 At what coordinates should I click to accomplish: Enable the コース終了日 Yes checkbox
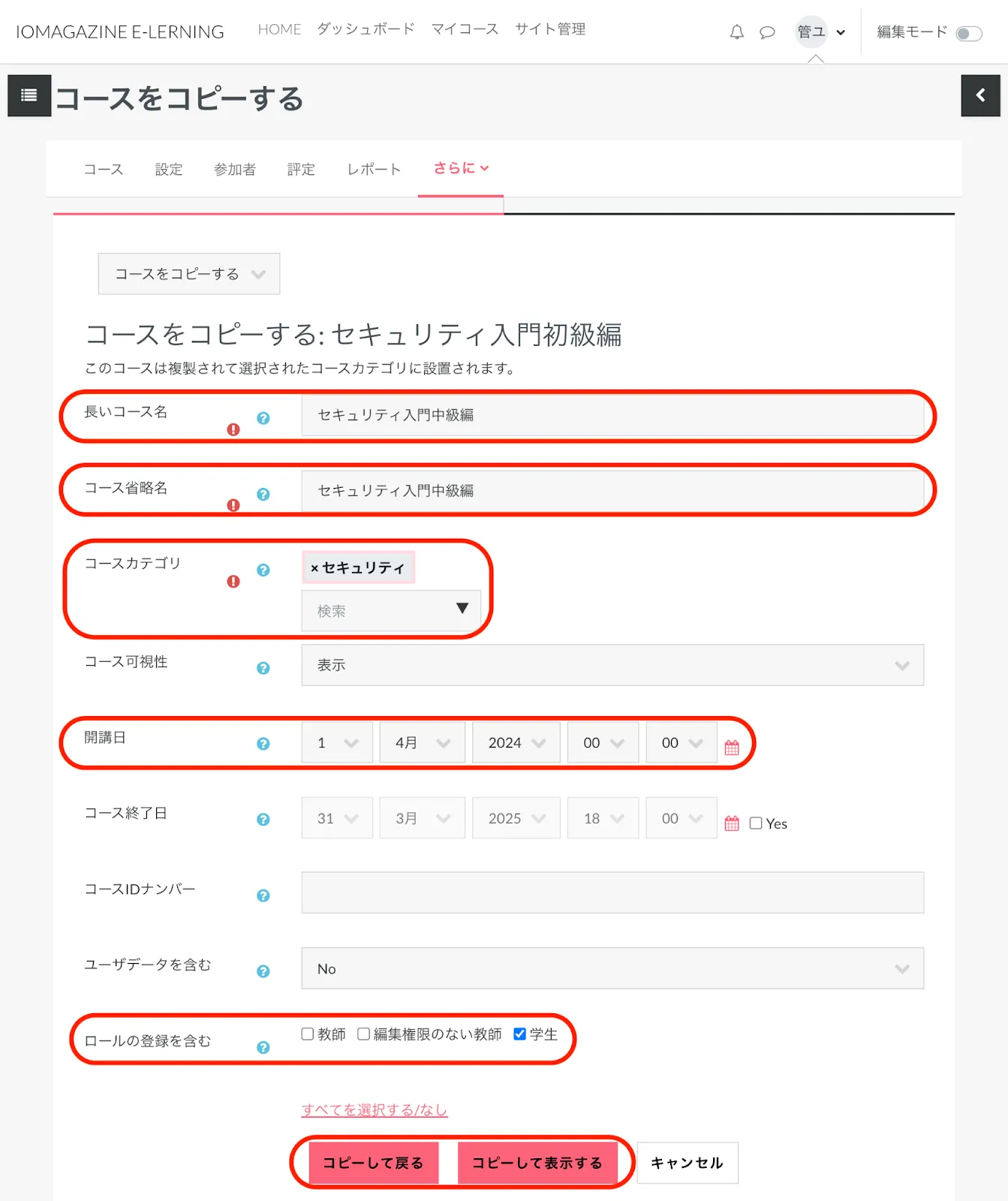(x=756, y=823)
